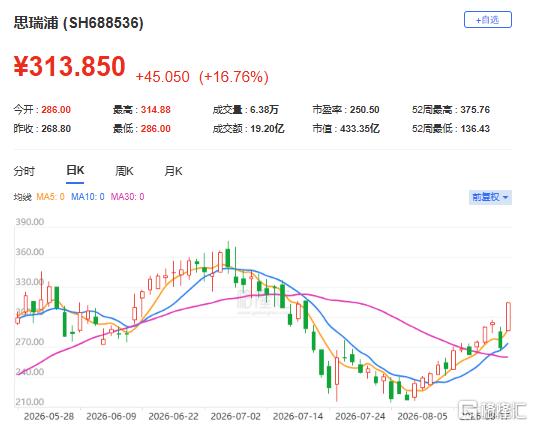Open the 月K chart tab
533x427 pixels.
[173, 171]
